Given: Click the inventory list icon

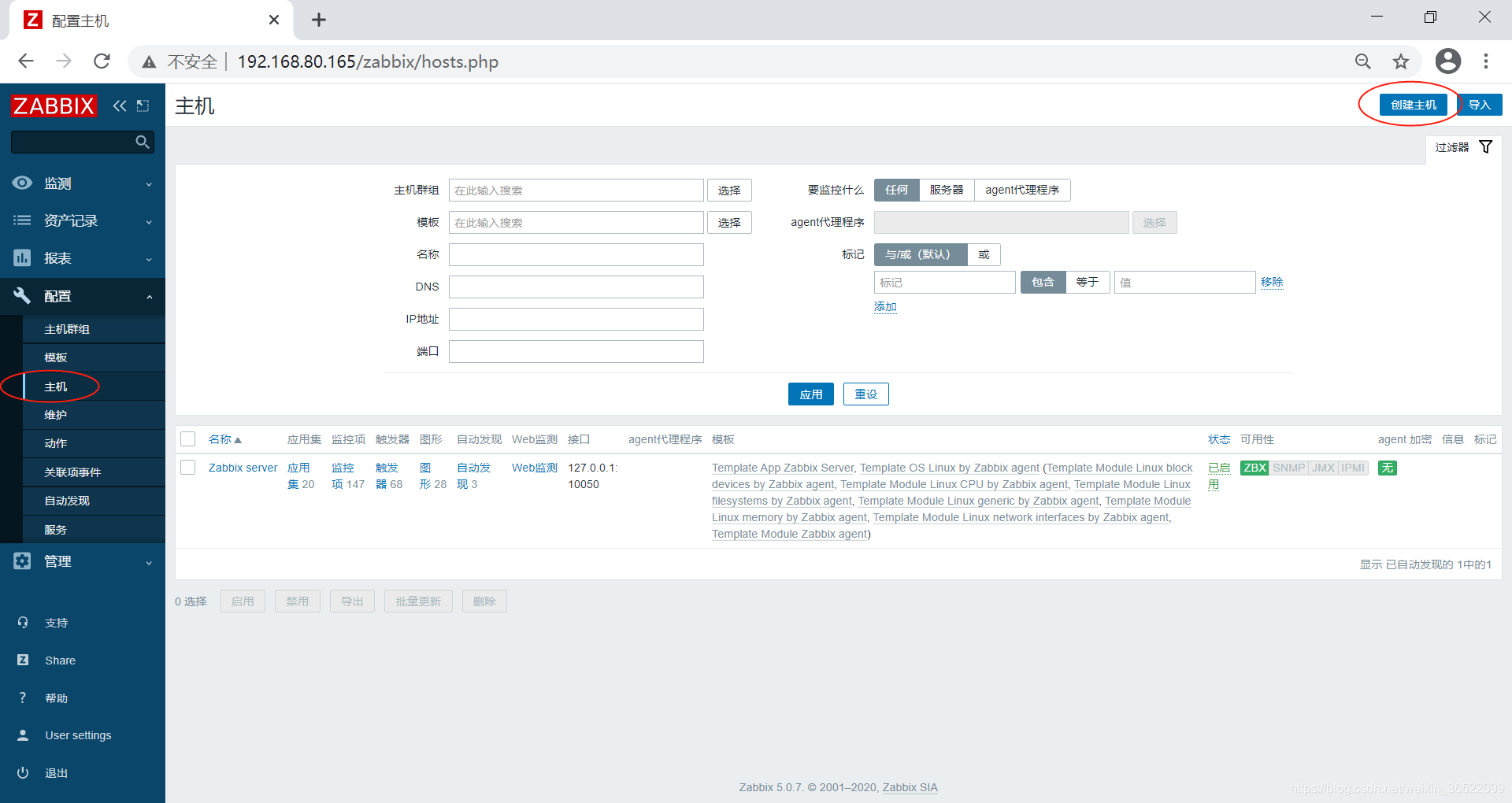Looking at the screenshot, I should point(22,220).
